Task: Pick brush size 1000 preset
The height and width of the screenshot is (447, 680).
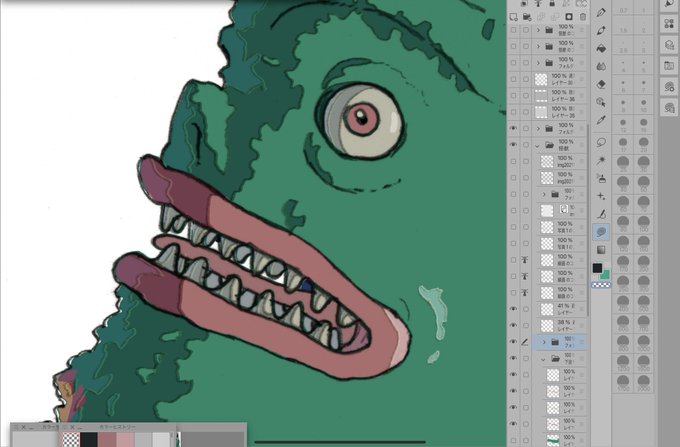Action: click(x=644, y=343)
